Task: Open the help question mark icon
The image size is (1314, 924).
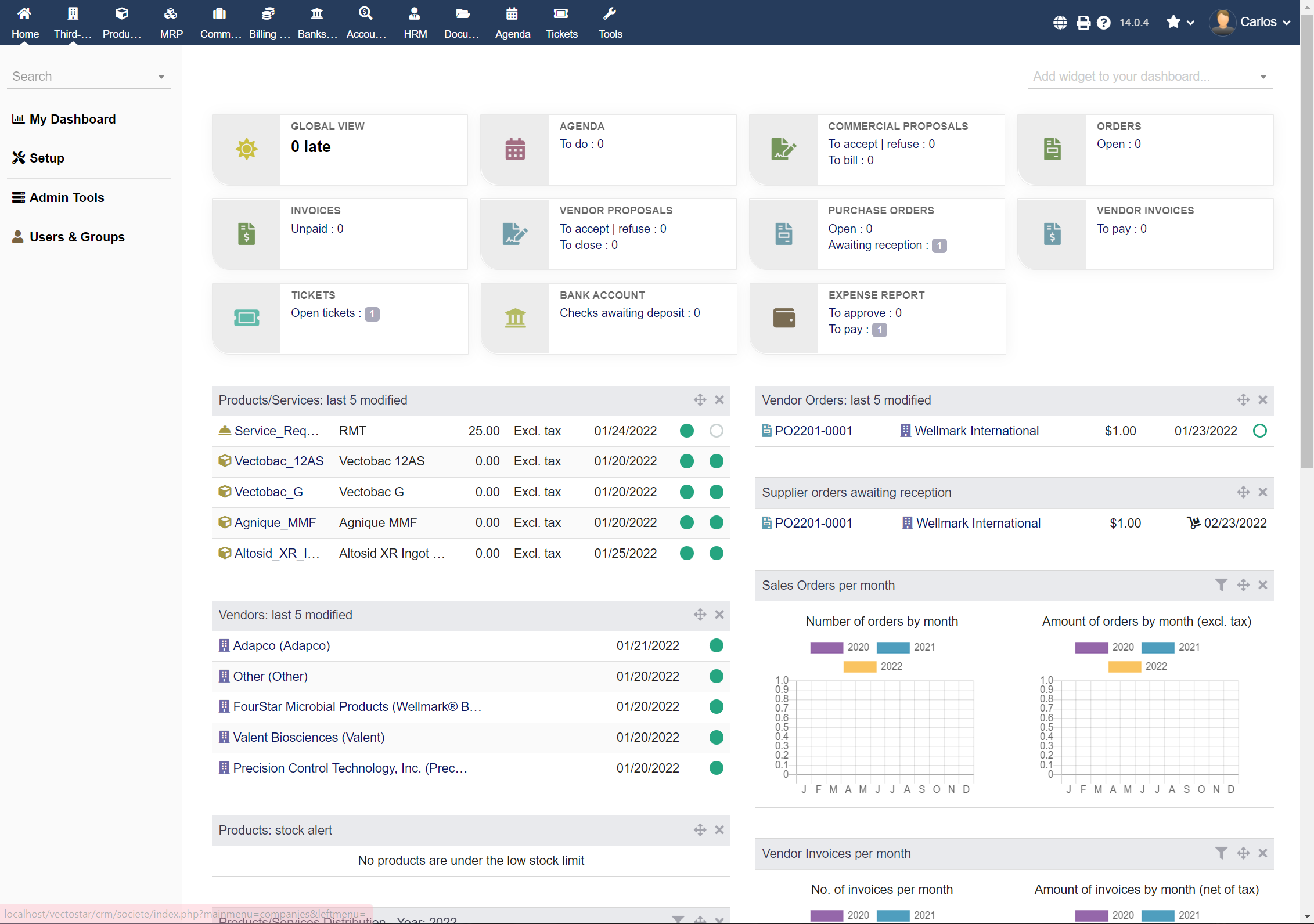Action: point(1104,23)
